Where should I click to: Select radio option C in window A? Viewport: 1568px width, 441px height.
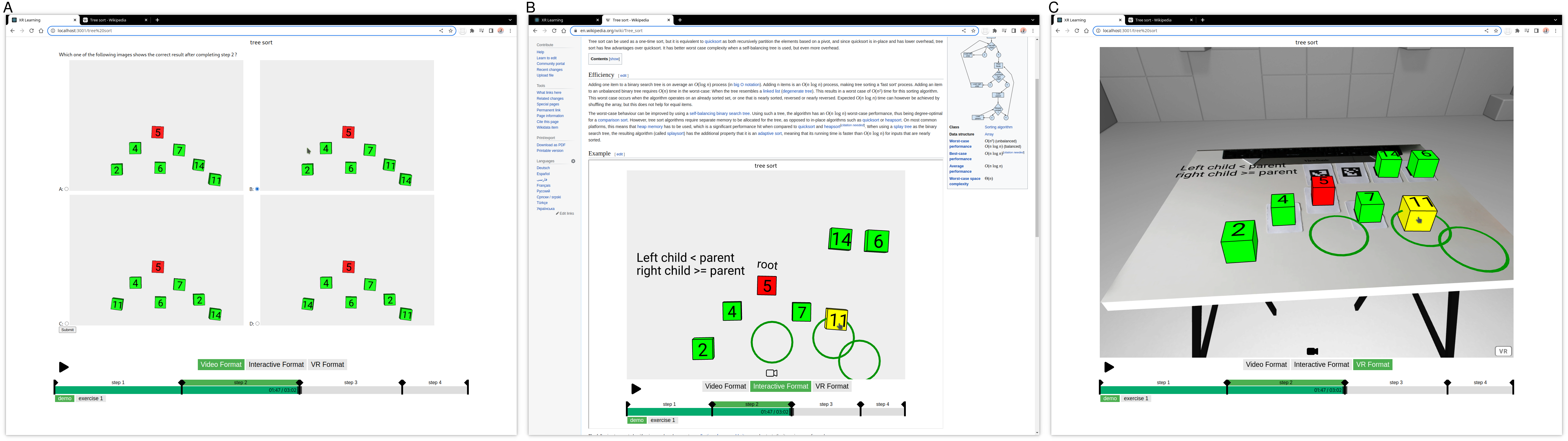coord(66,323)
